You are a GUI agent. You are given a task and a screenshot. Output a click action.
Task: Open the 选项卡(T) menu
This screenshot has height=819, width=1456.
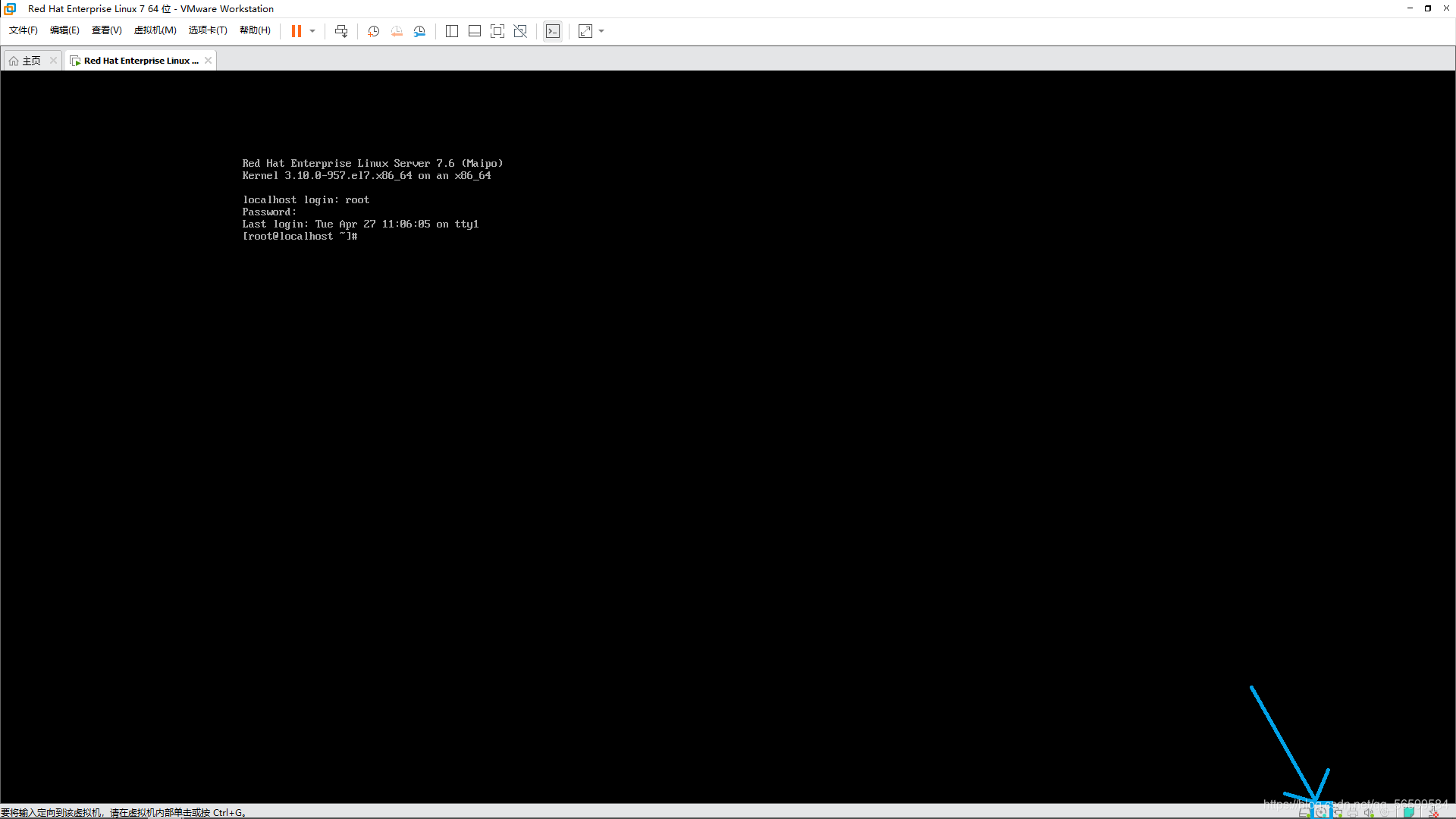click(x=208, y=30)
